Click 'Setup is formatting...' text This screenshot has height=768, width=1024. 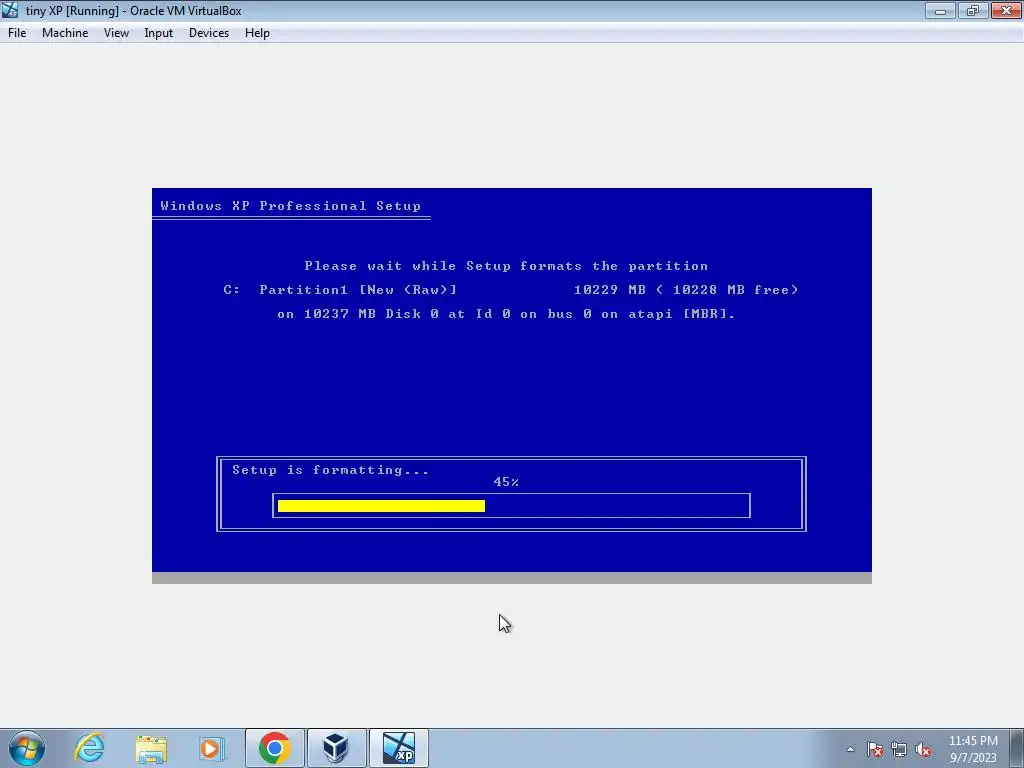coord(330,470)
